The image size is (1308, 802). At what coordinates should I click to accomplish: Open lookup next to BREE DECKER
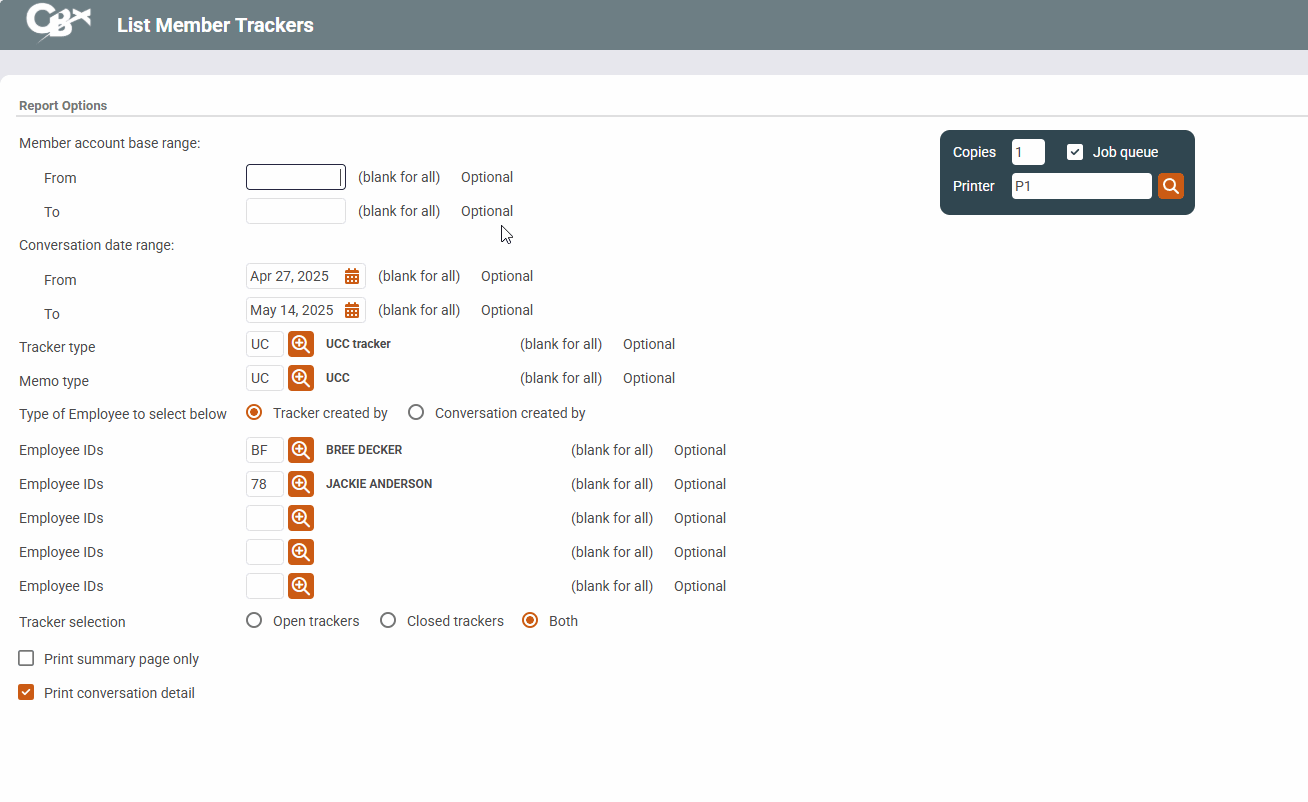click(x=301, y=450)
